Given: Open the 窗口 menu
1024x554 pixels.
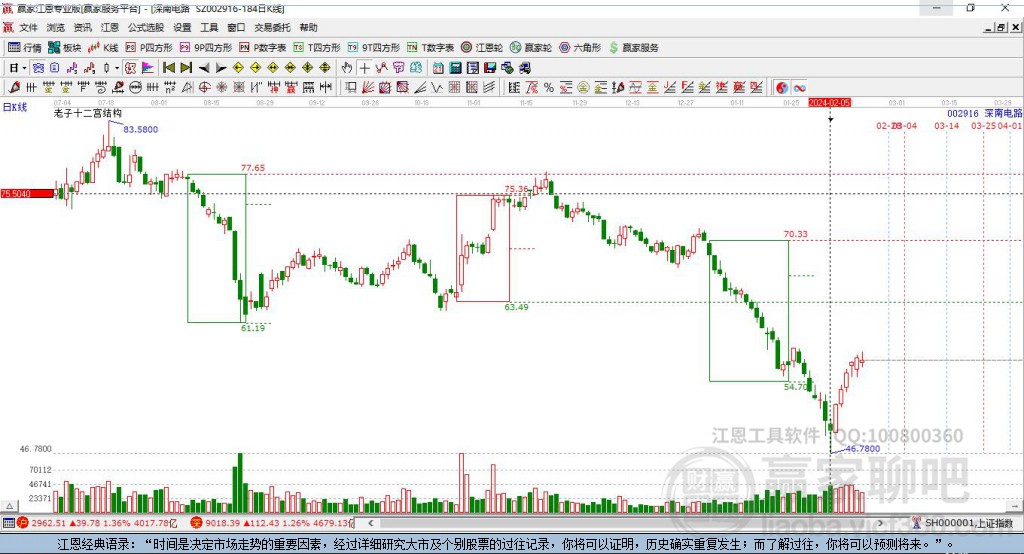Looking at the screenshot, I should [236, 27].
